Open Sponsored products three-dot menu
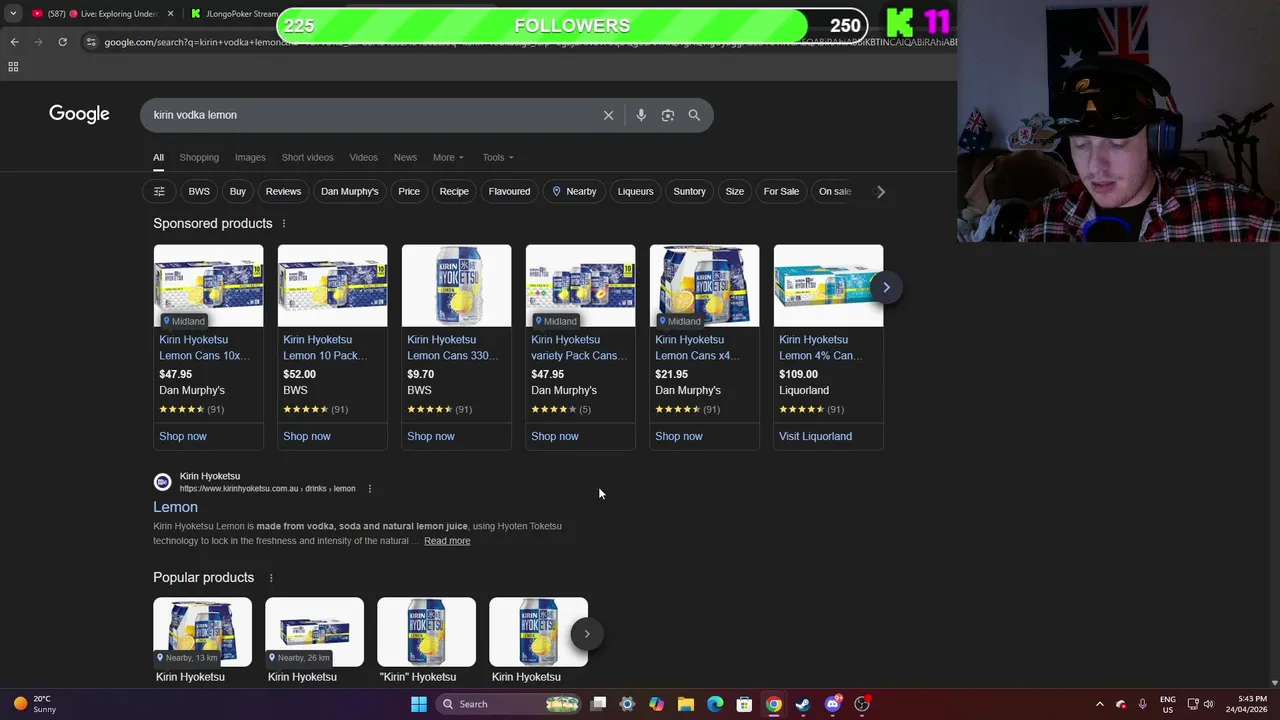Screen dimensions: 1280x720 (284, 223)
